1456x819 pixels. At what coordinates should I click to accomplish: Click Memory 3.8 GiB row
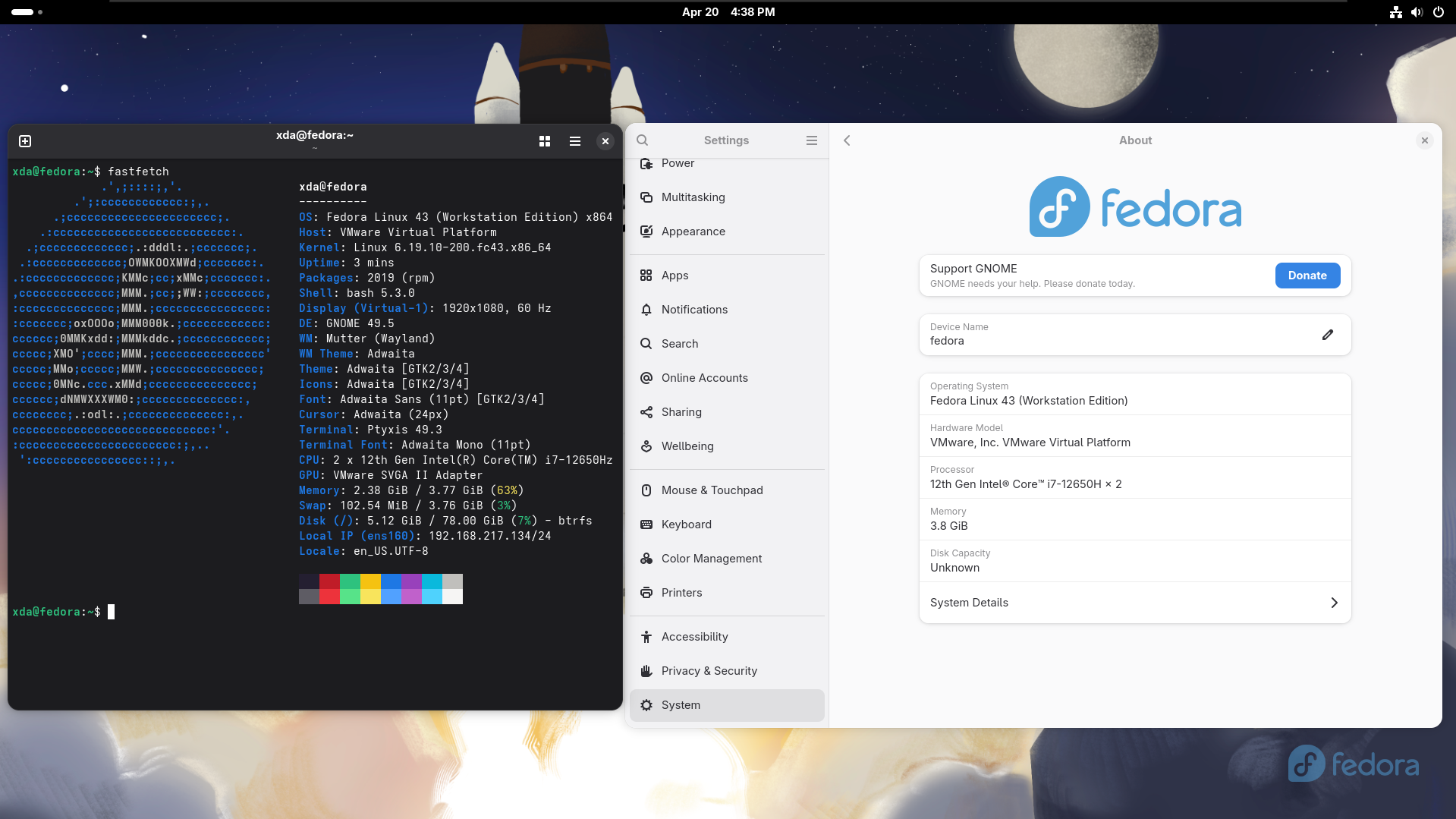[x=1135, y=519]
